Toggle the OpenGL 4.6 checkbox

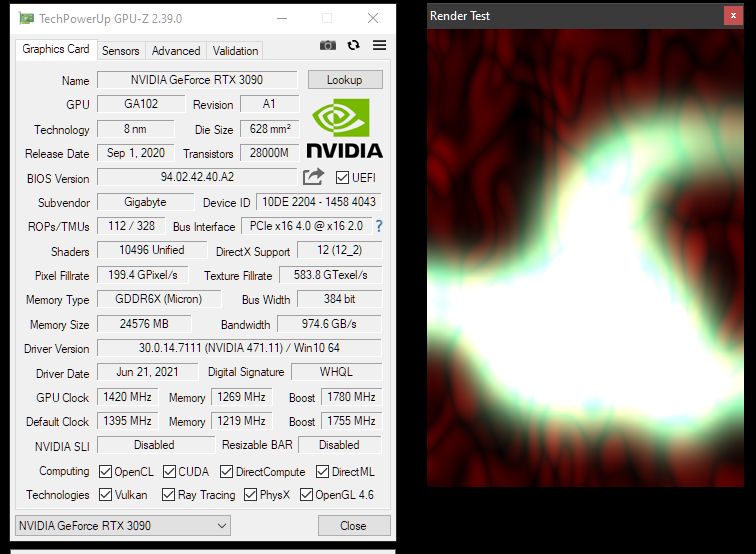point(306,494)
